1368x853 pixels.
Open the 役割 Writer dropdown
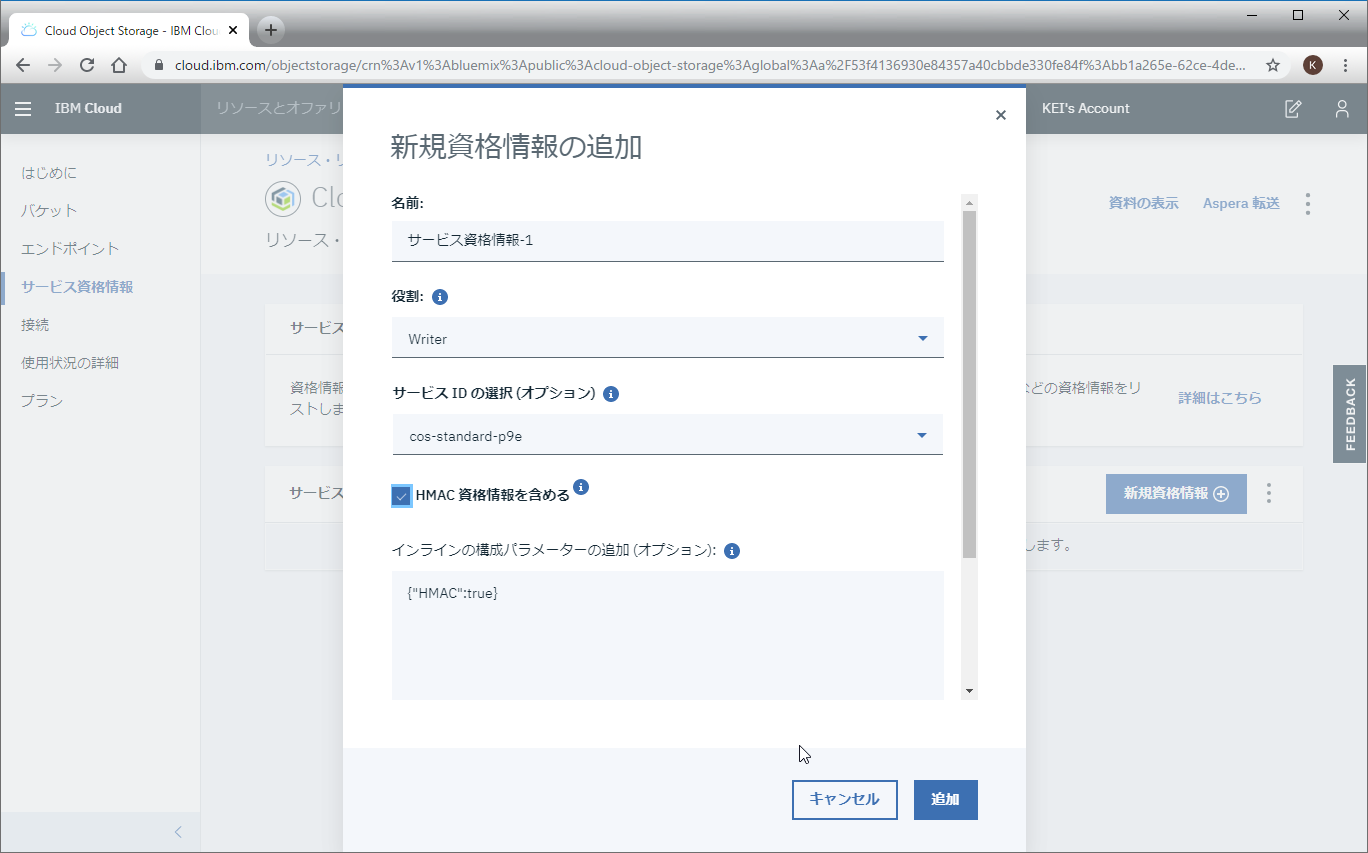click(667, 339)
